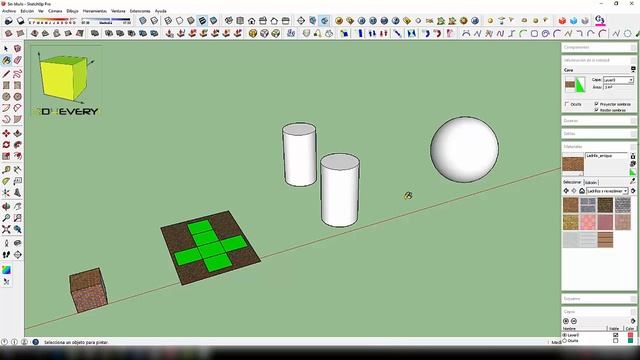Open materials Details menu arrow

click(x=633, y=191)
